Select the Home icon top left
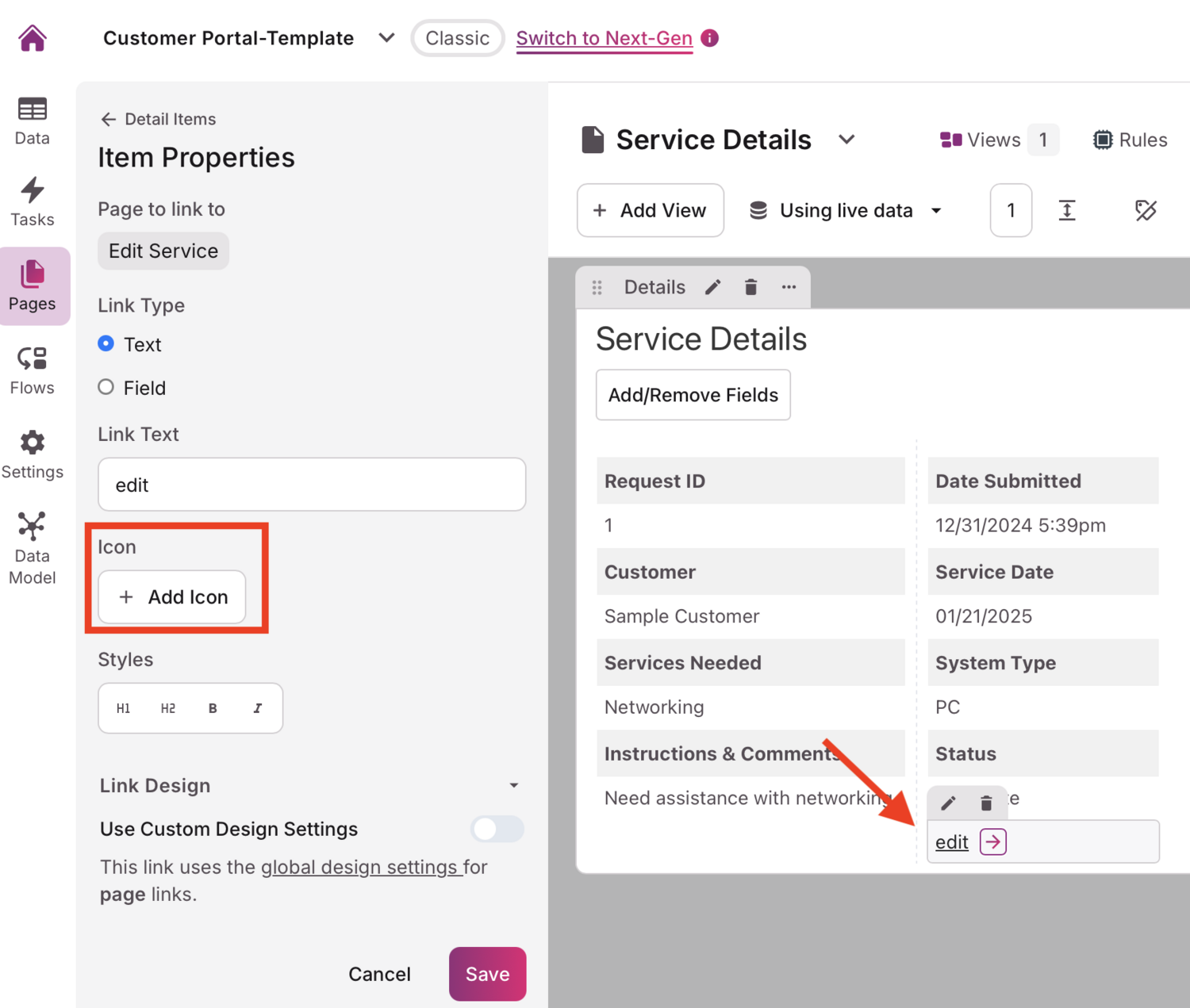1190x1008 pixels. tap(32, 37)
